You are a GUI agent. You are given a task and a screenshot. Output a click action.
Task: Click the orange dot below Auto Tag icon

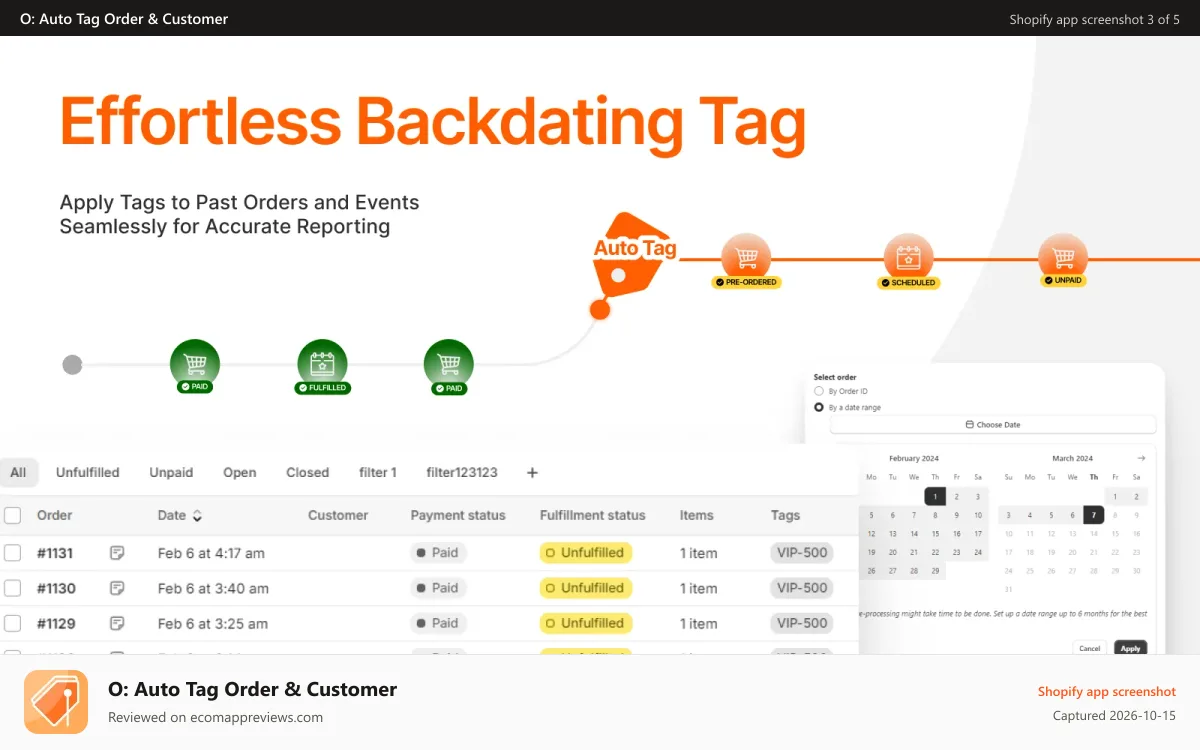600,309
